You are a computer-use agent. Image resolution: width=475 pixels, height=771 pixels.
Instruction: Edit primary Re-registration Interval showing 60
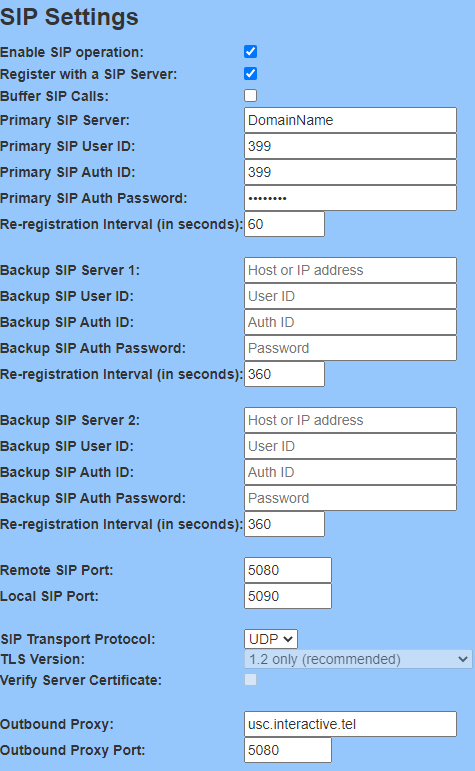284,224
